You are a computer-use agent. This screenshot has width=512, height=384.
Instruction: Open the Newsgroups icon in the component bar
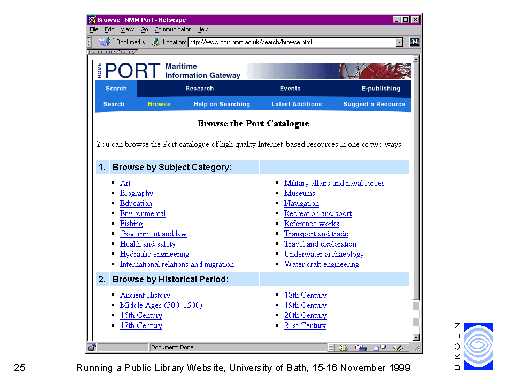380,348
